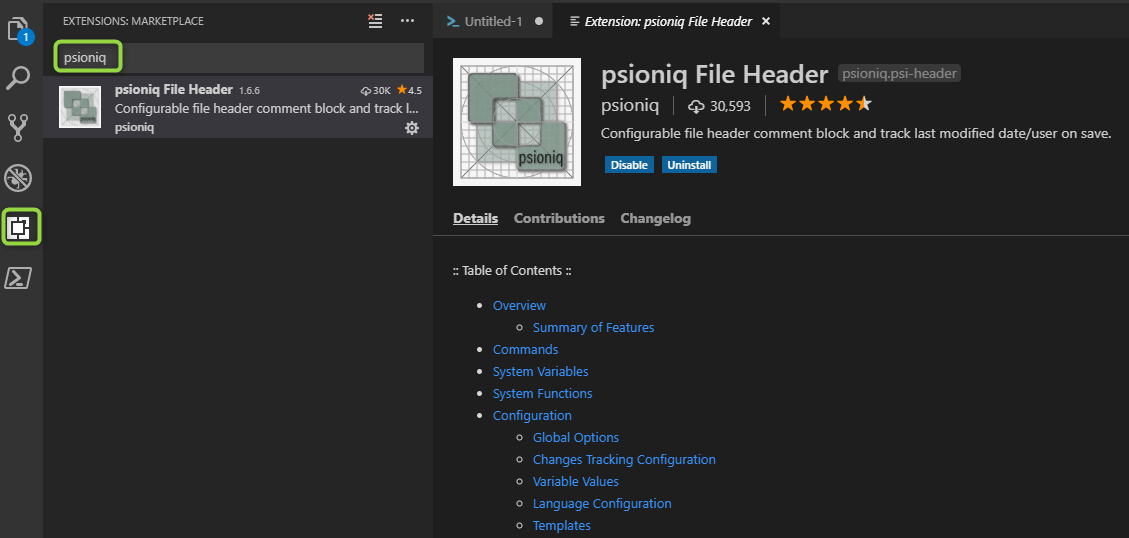Follow the Overview table of contents link
The height and width of the screenshot is (538, 1129).
(519, 305)
